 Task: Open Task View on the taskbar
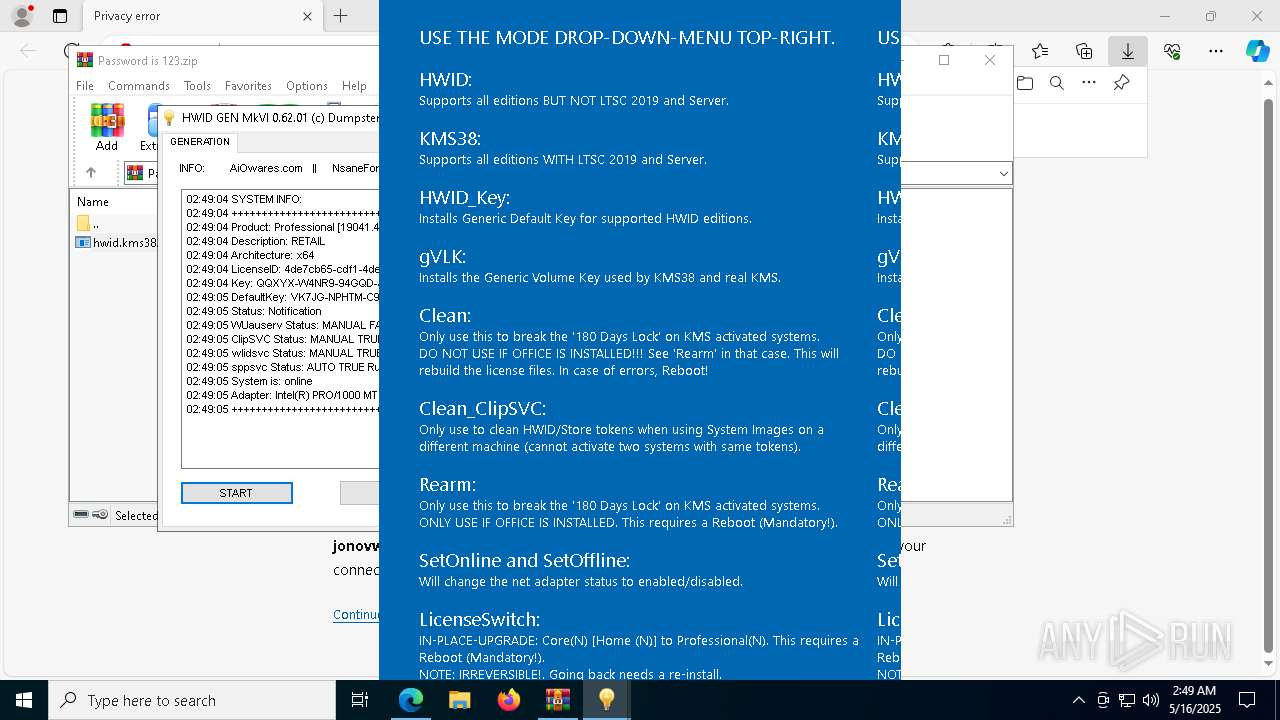click(x=360, y=700)
